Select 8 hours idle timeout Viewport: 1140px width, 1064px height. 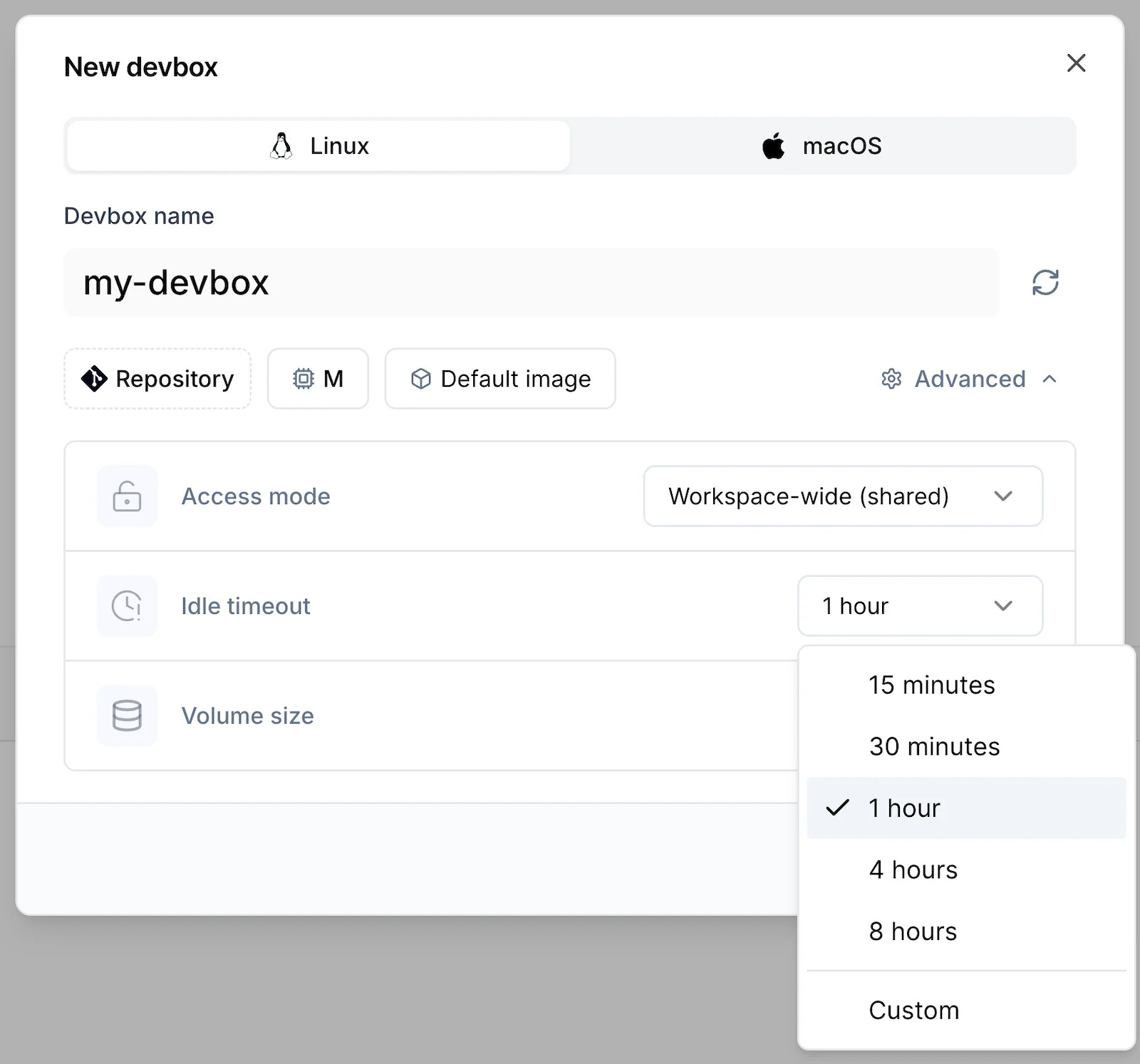click(966, 932)
